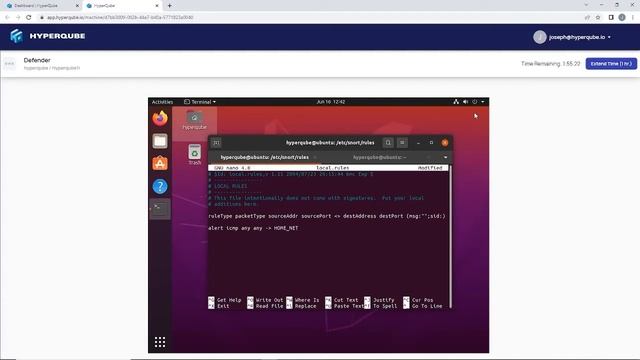Open joseph@hyperqube.io account dropdown
Screen dimensions: 640x360
click(580, 37)
